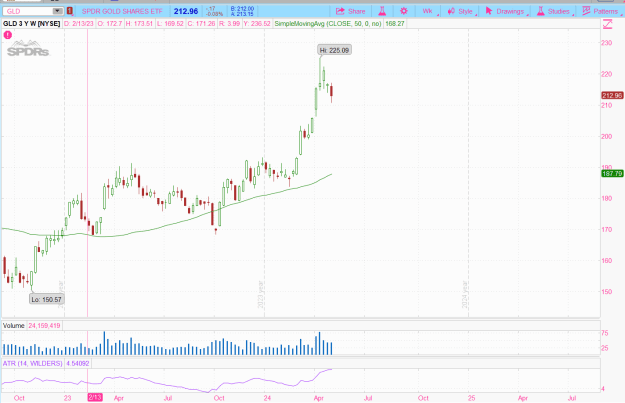Screen dimensions: 625x403
Task: Open chart settings gear icon
Action: [x=403, y=11]
